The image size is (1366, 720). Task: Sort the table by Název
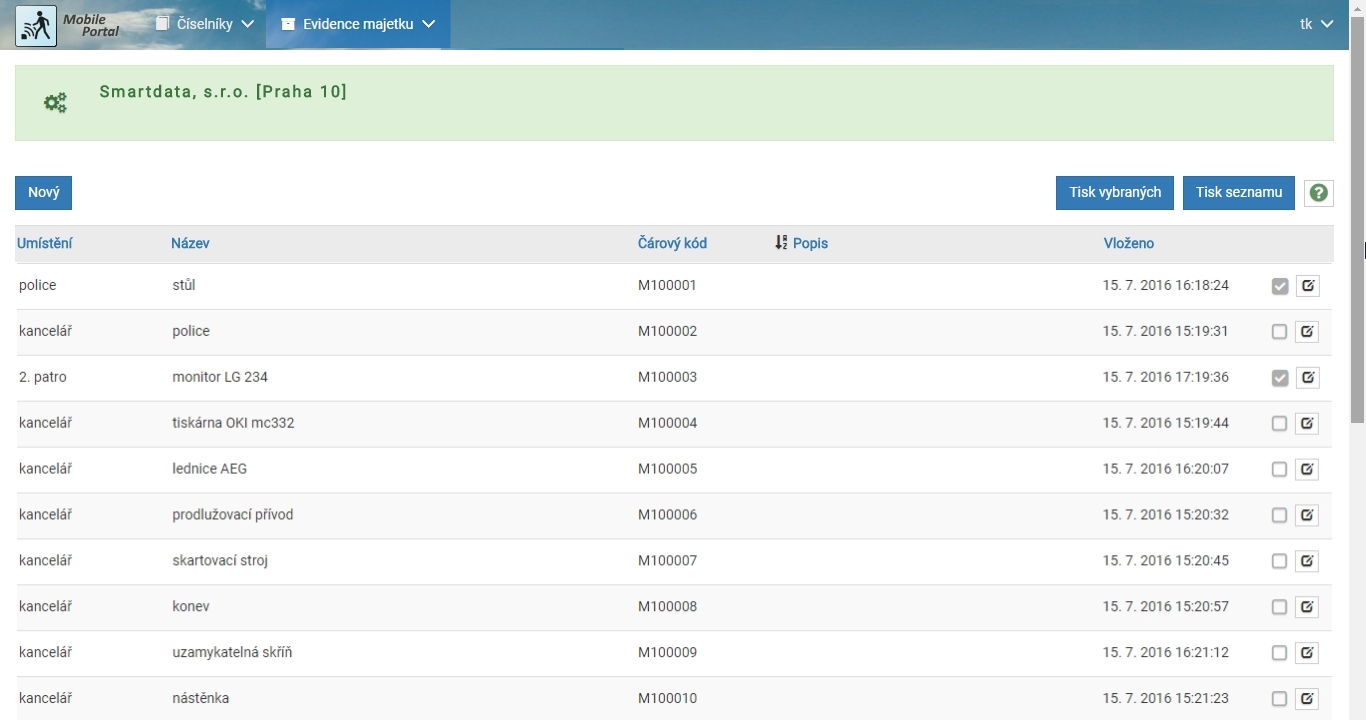190,243
